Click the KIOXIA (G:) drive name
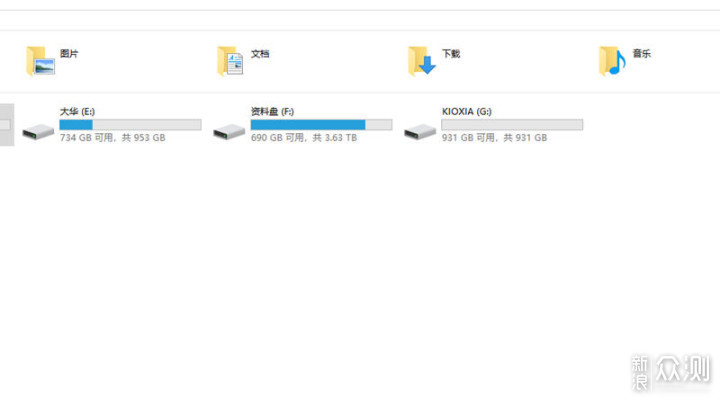Image resolution: width=720 pixels, height=400 pixels. pos(467,111)
